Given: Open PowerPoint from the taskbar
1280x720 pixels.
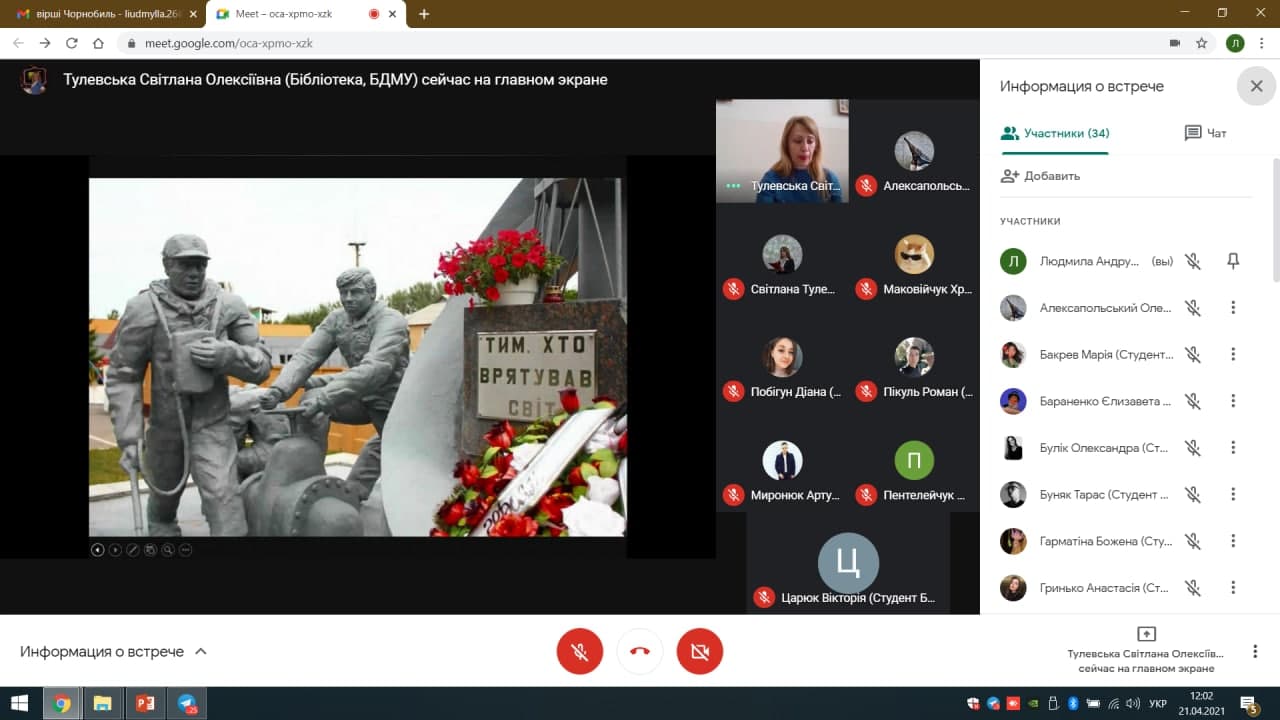Looking at the screenshot, I should [144, 703].
